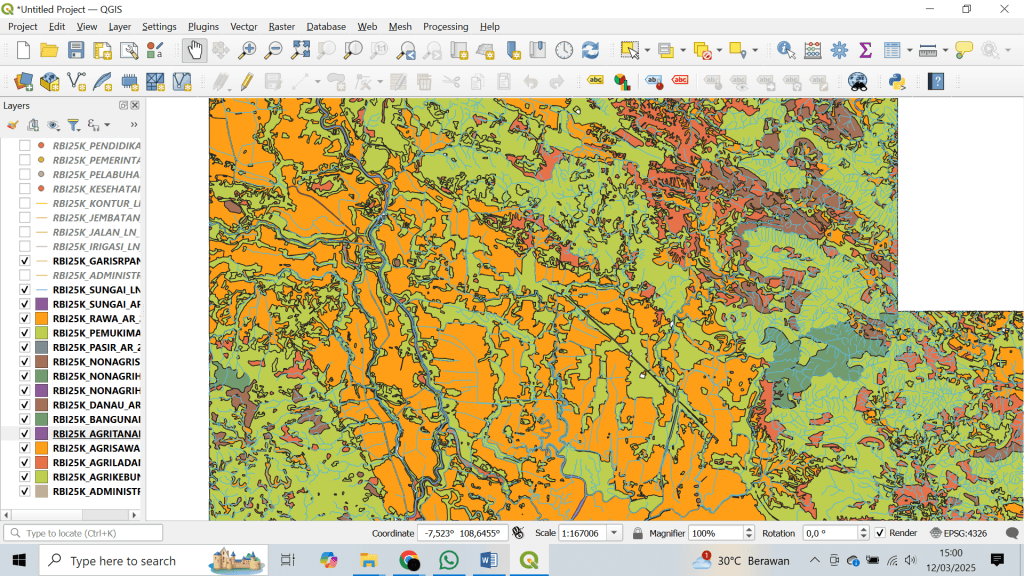
Task: Open the select by location dropdown arrow
Action: click(x=755, y=50)
